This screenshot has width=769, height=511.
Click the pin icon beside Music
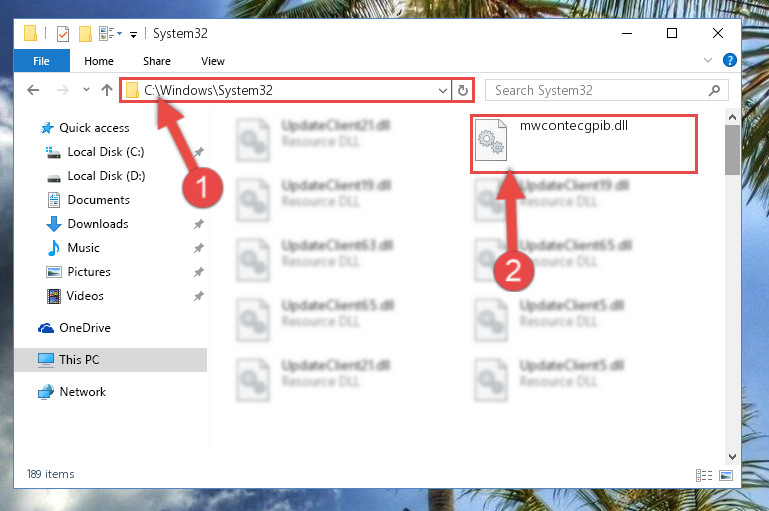[199, 248]
